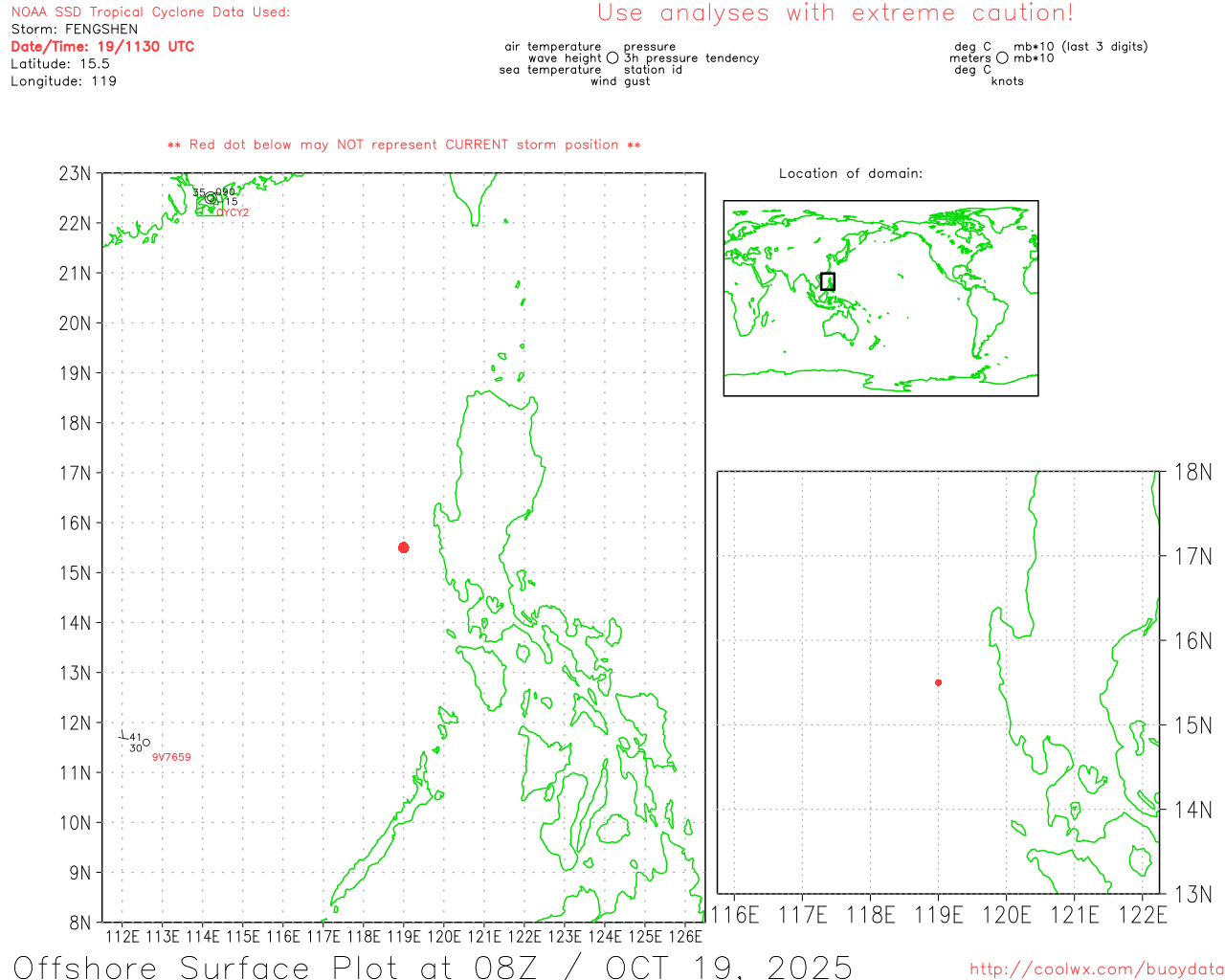This screenshot has height=980, width=1225.
Task: Click the 'Offshore Surface Plot at 08Z' title
Action: click(x=433, y=967)
